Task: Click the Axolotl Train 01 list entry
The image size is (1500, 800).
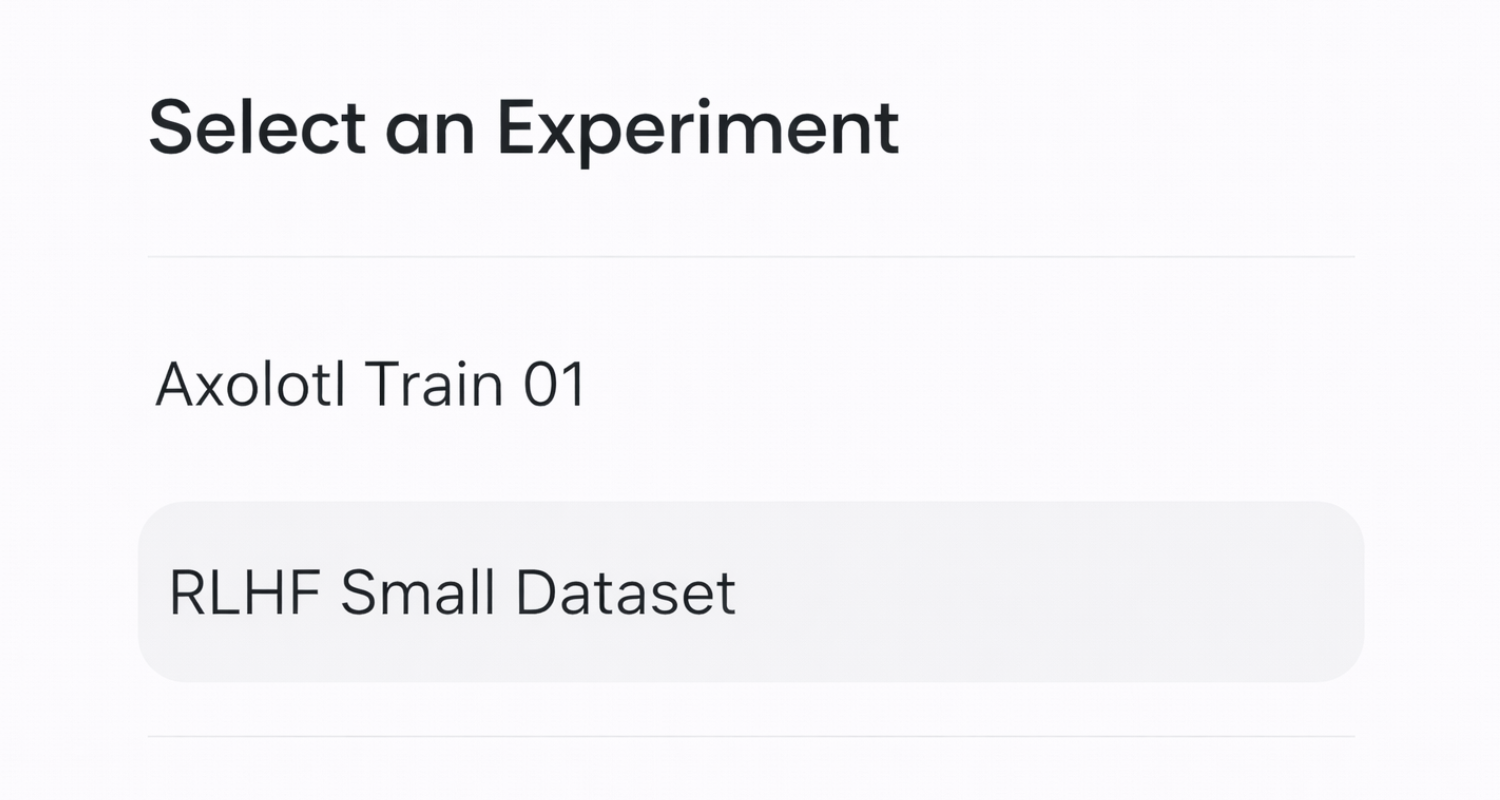Action: pyautogui.click(x=370, y=385)
